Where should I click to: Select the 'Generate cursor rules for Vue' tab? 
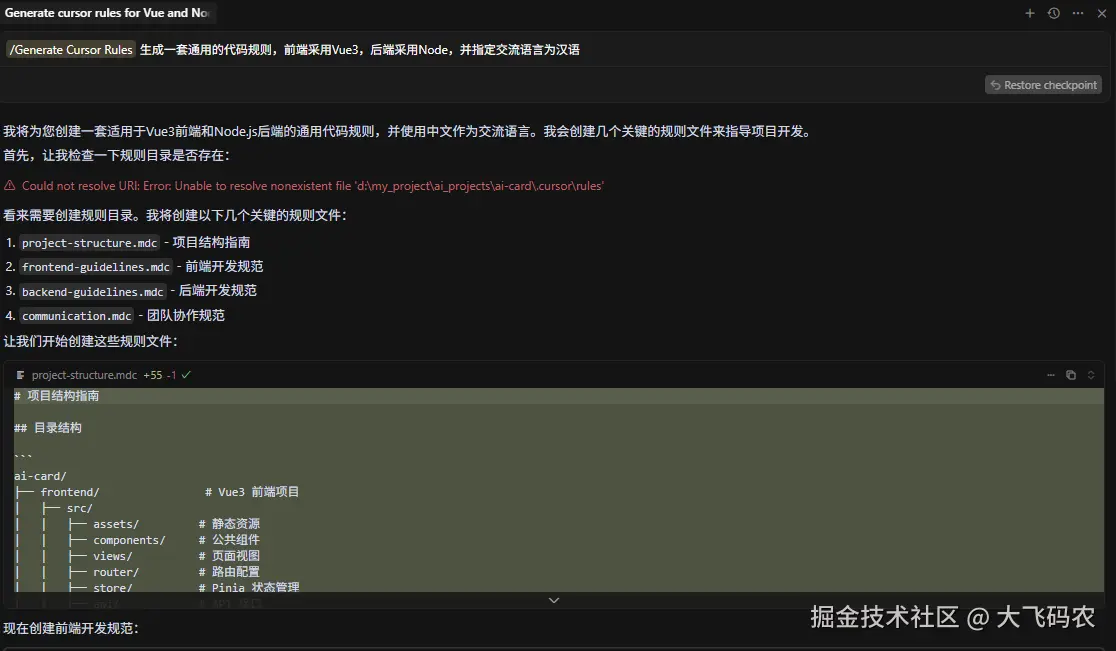(107, 13)
